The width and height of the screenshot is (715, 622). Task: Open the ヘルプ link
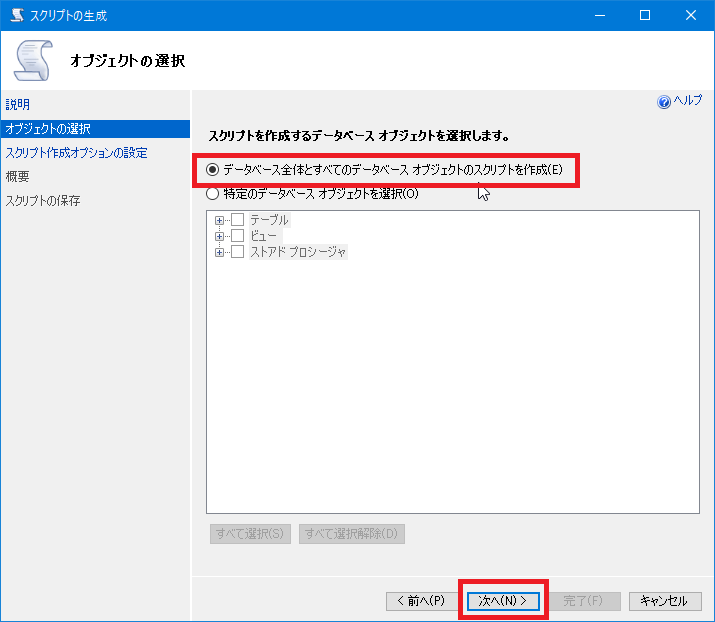pyautogui.click(x=687, y=102)
